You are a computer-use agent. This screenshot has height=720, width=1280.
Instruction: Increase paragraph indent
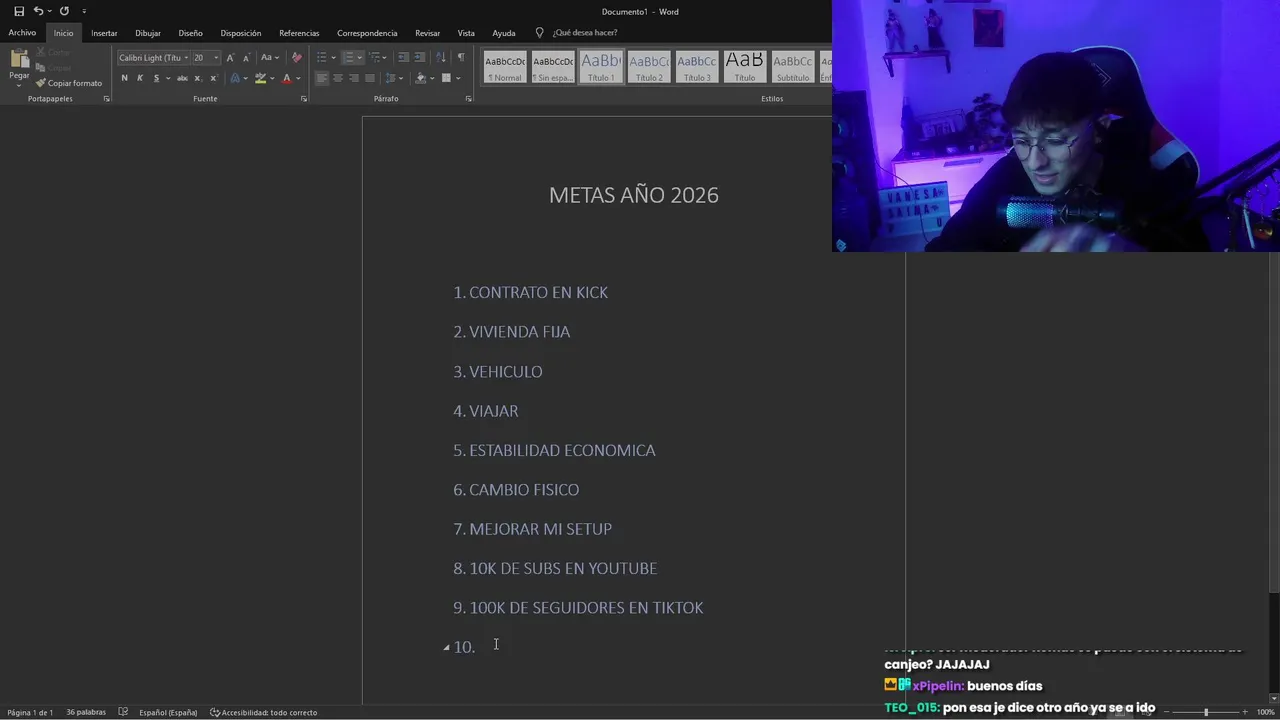(x=420, y=58)
